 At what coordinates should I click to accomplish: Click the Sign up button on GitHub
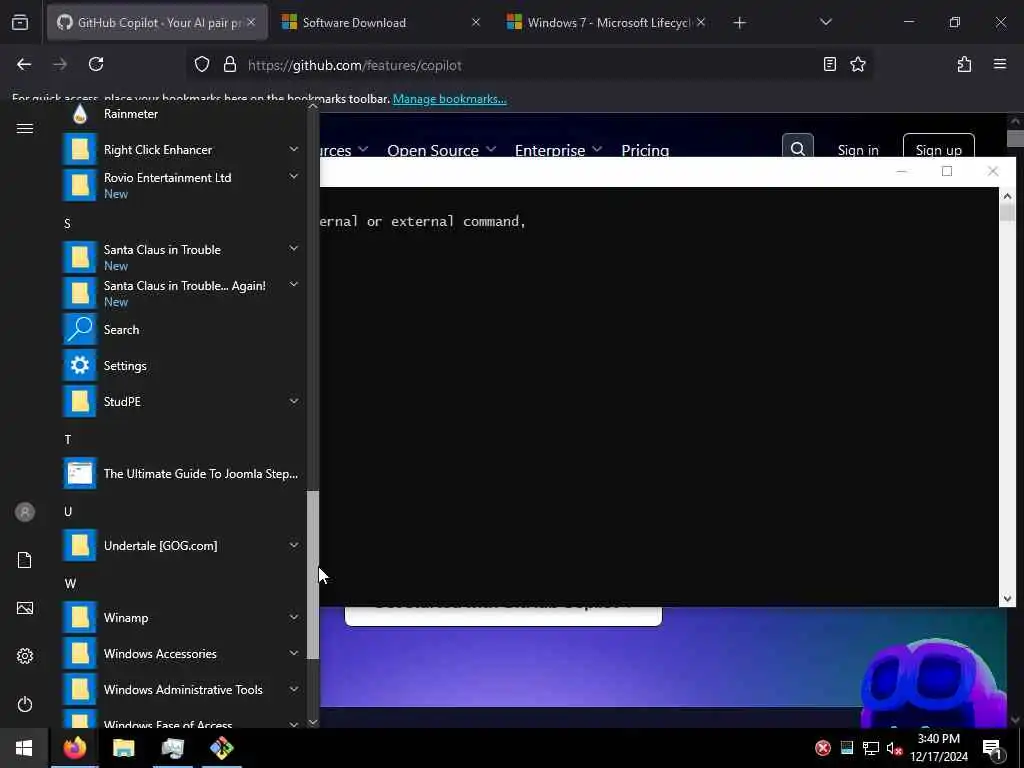click(938, 149)
